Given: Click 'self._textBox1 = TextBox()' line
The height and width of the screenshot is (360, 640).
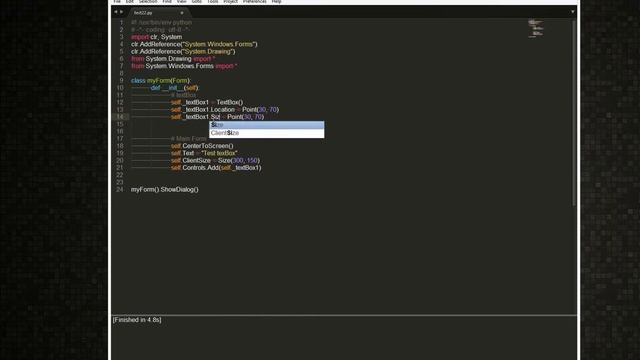Looking at the screenshot, I should (x=207, y=102).
